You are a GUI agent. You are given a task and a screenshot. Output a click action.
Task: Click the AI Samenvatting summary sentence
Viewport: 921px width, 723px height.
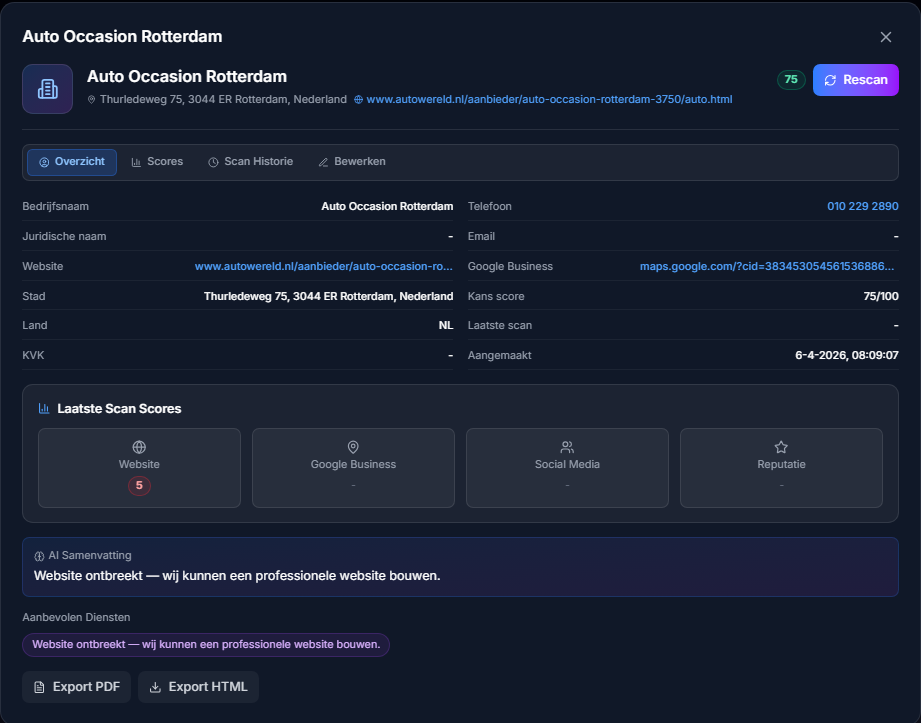[237, 576]
